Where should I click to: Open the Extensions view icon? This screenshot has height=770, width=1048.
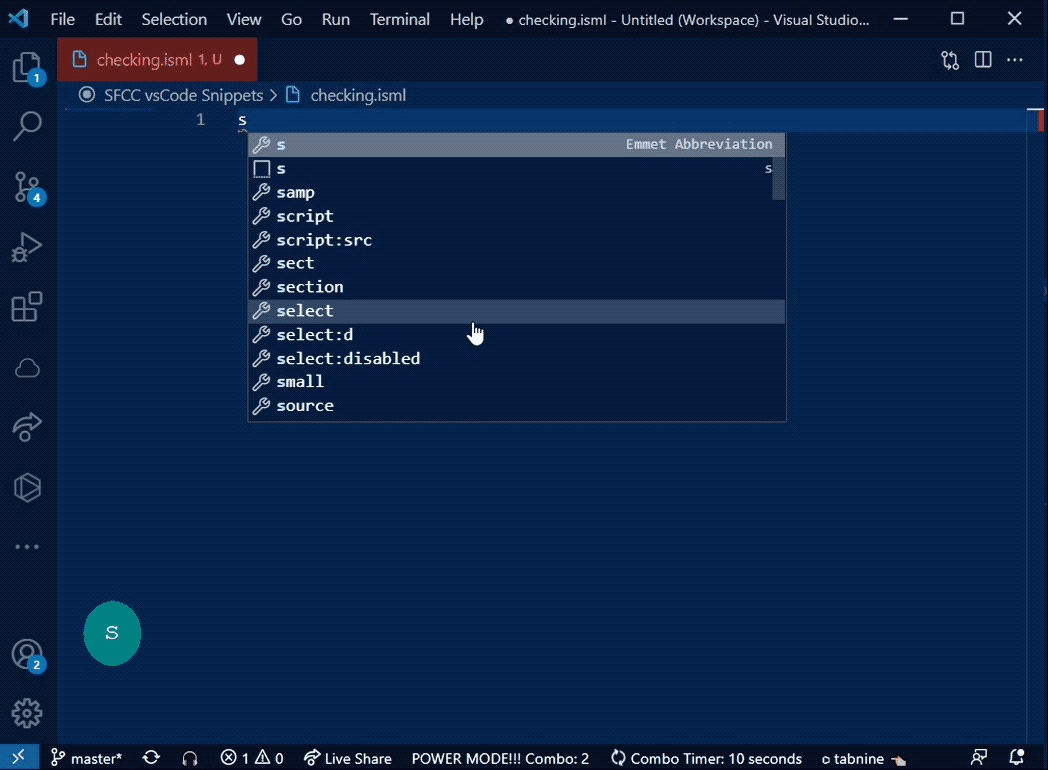point(27,307)
